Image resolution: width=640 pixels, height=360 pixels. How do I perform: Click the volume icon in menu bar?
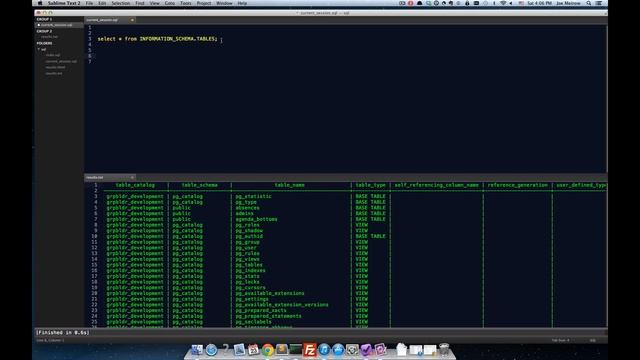(x=511, y=3)
